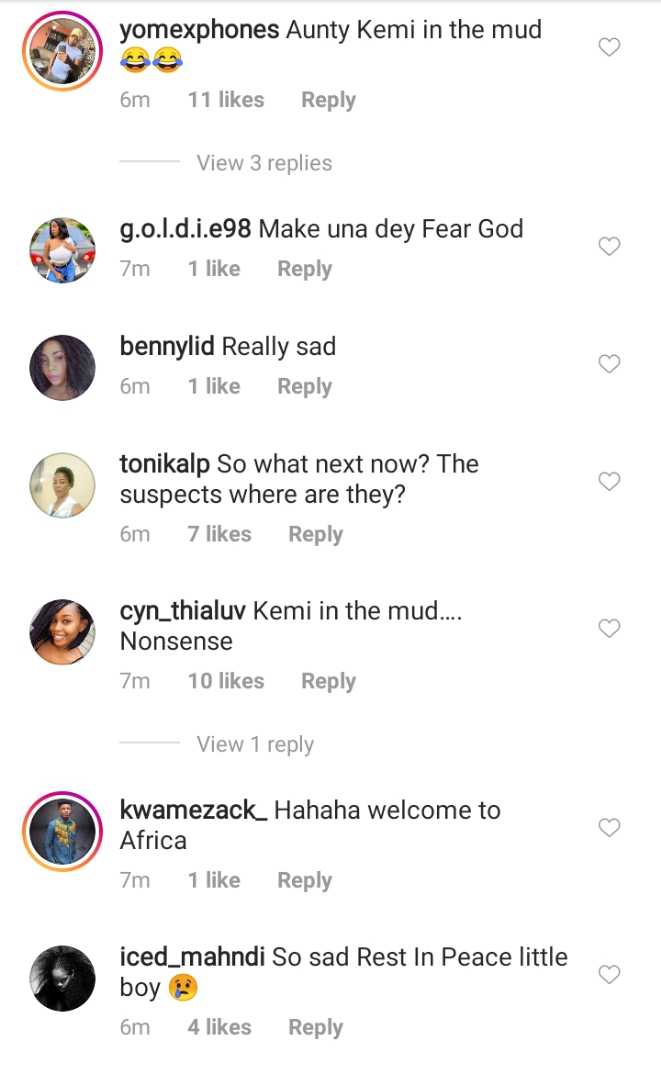View the 10 likes on cyn_thialuv's comment
Screen dimensions: 661x1072
(x=226, y=681)
